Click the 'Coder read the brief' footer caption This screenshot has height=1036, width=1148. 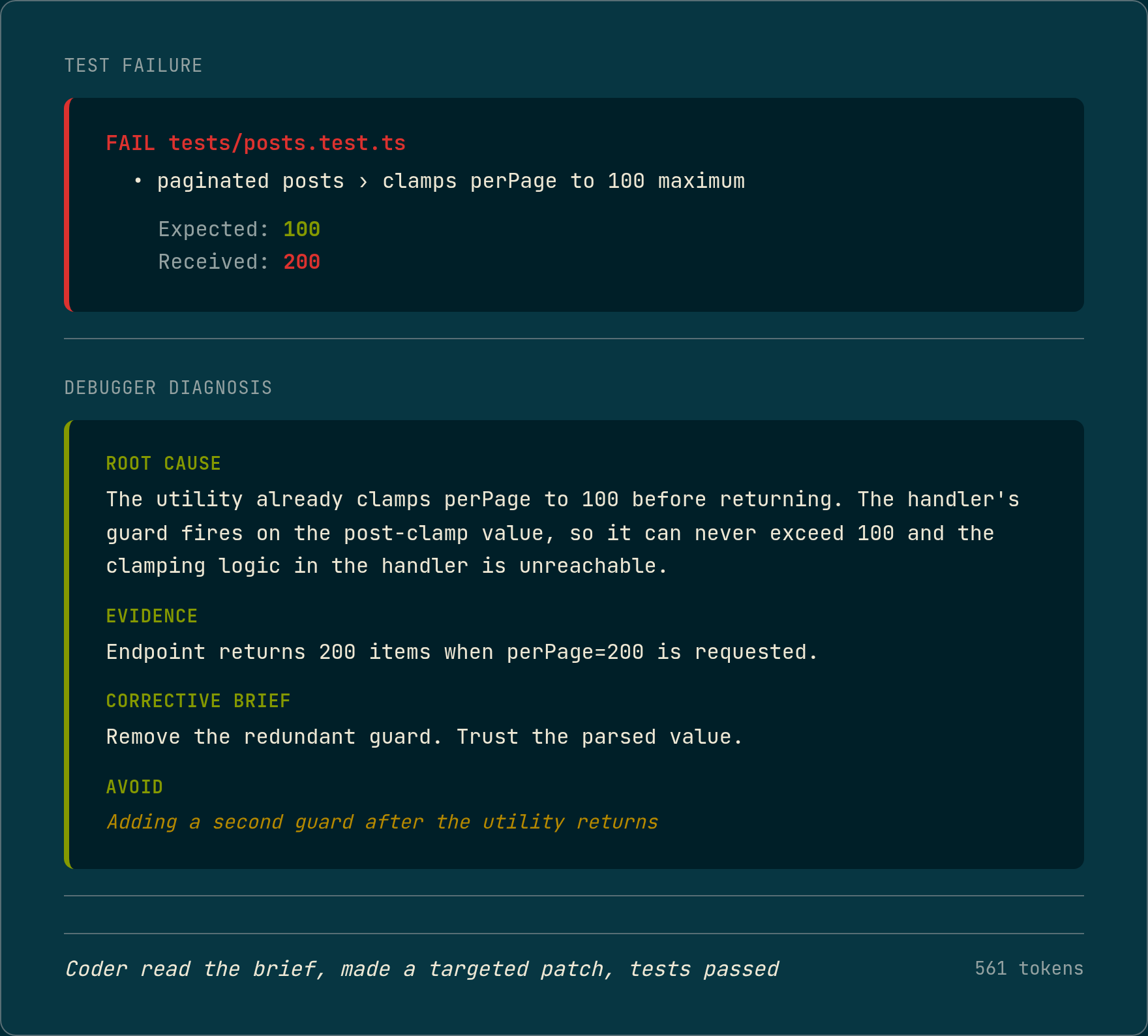(x=422, y=969)
